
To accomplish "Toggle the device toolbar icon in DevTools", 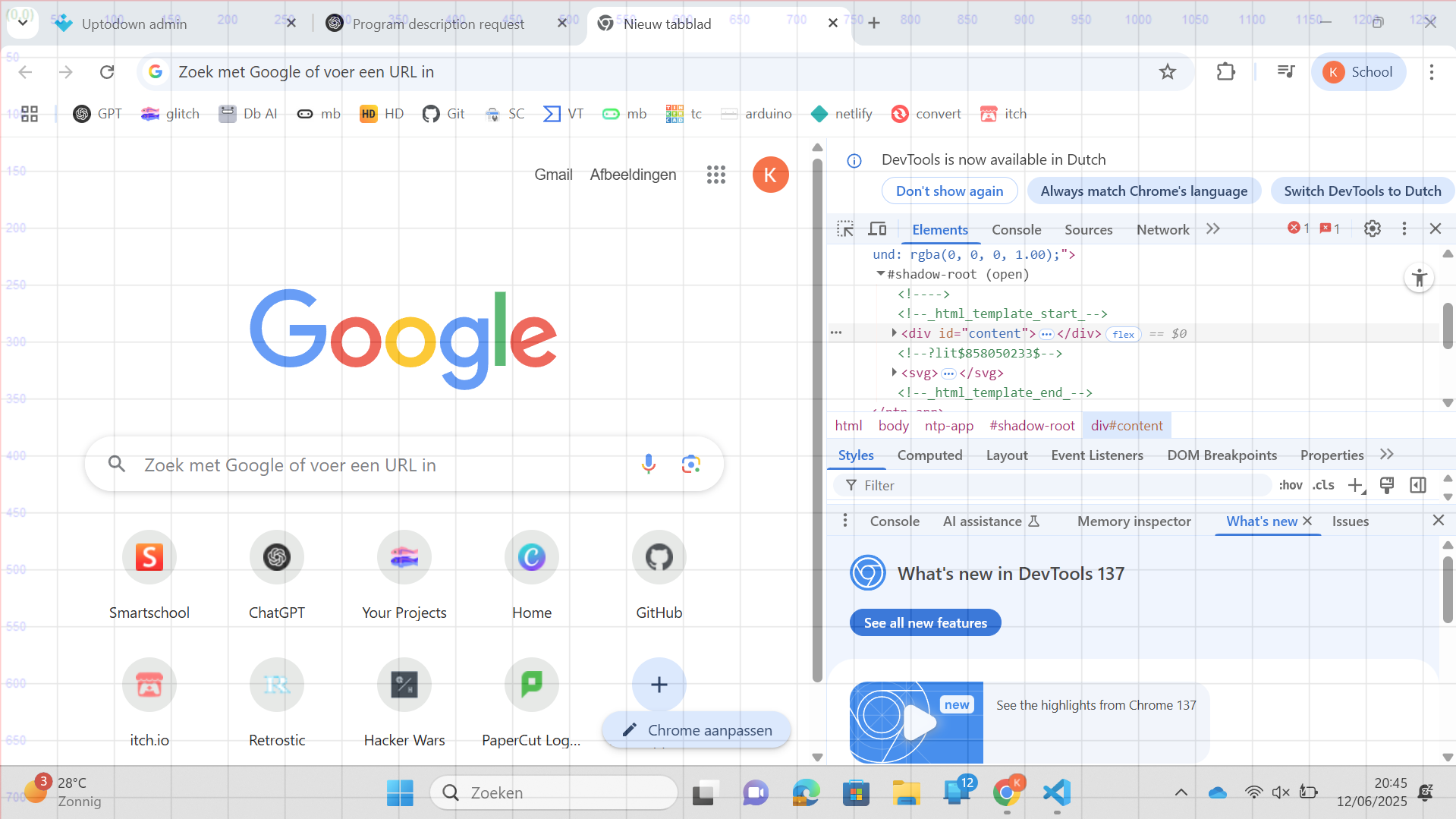I will [878, 229].
